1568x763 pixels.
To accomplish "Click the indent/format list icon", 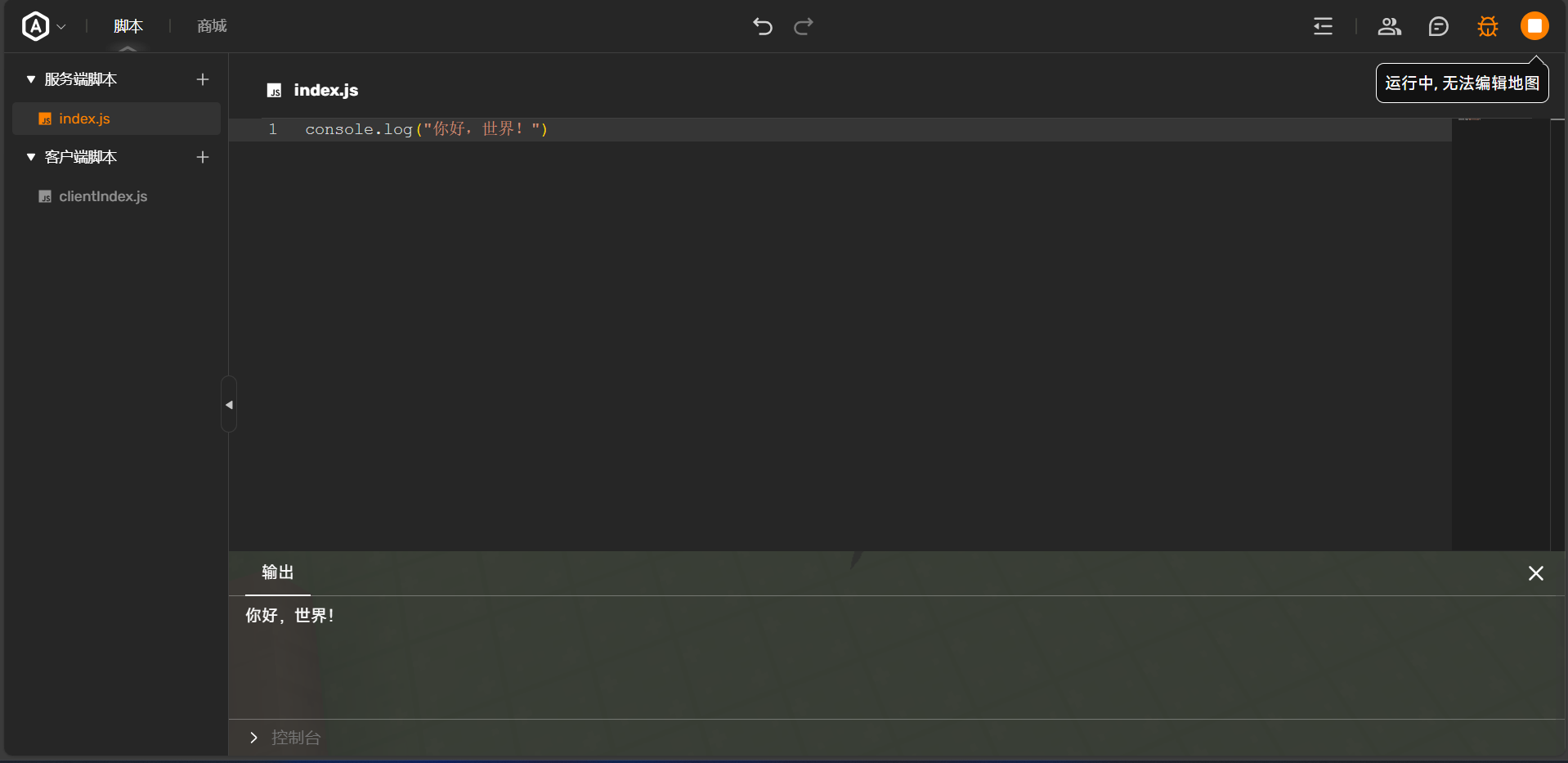I will [x=1323, y=26].
